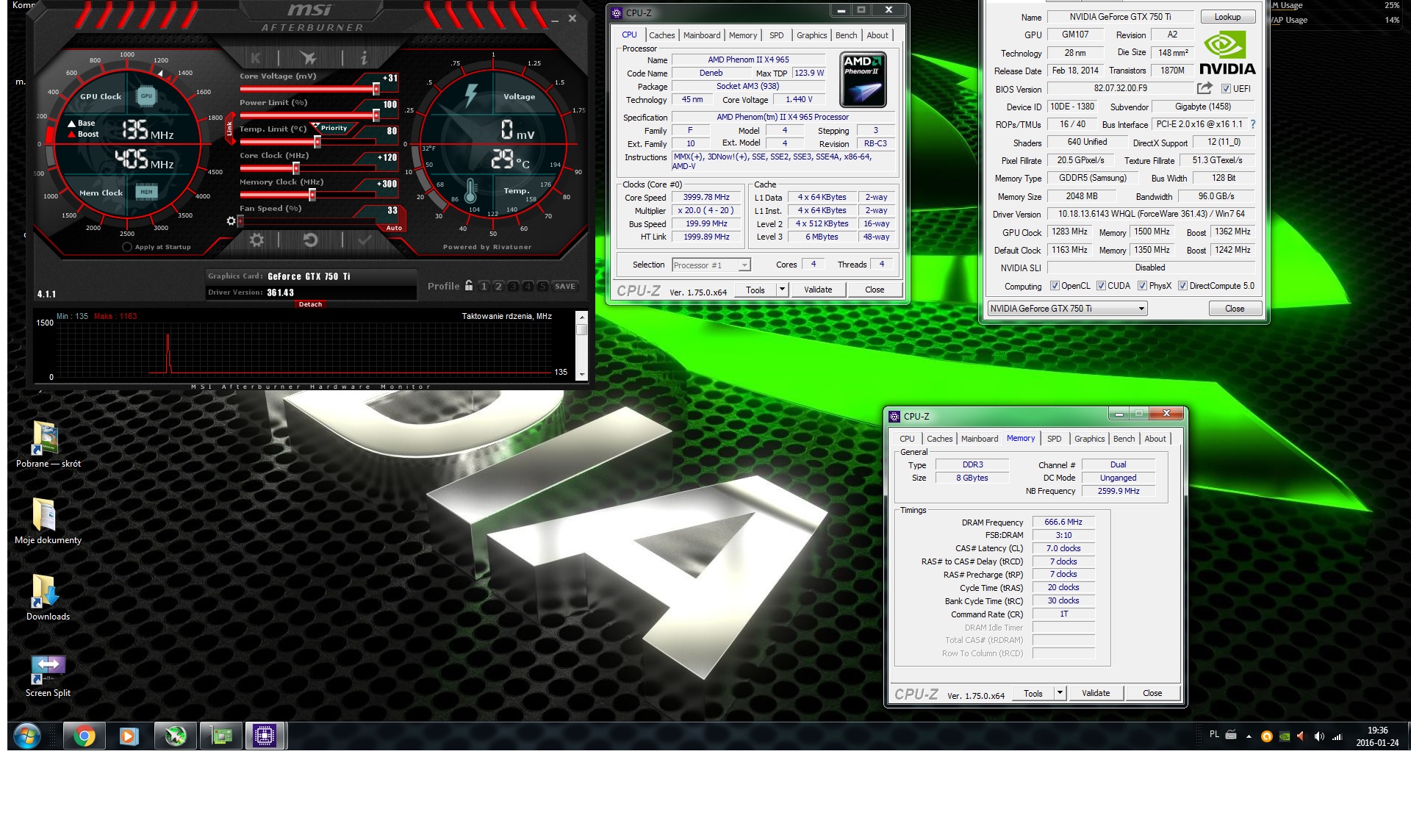Click the profile lock padlock icon
1411x840 pixels.
tap(469, 286)
